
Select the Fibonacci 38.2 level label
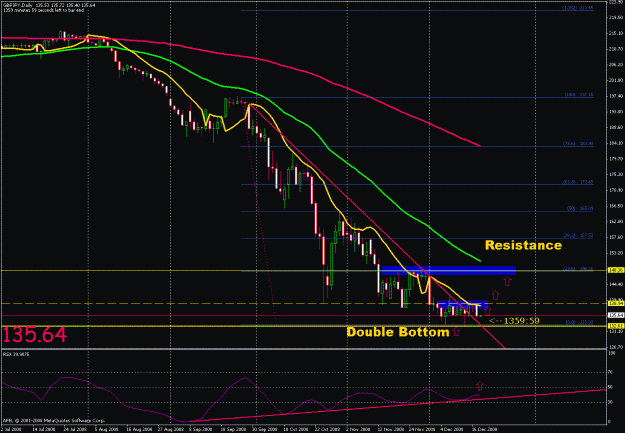point(578,236)
